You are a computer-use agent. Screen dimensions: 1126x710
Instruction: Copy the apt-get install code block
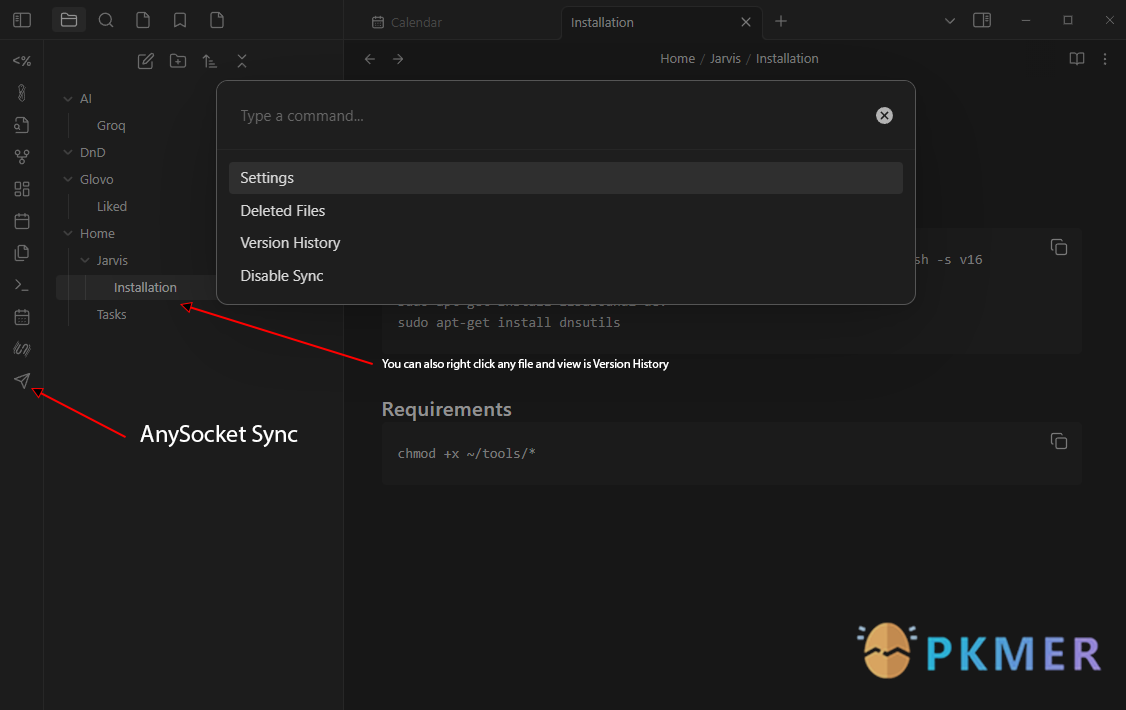[x=1058, y=247]
